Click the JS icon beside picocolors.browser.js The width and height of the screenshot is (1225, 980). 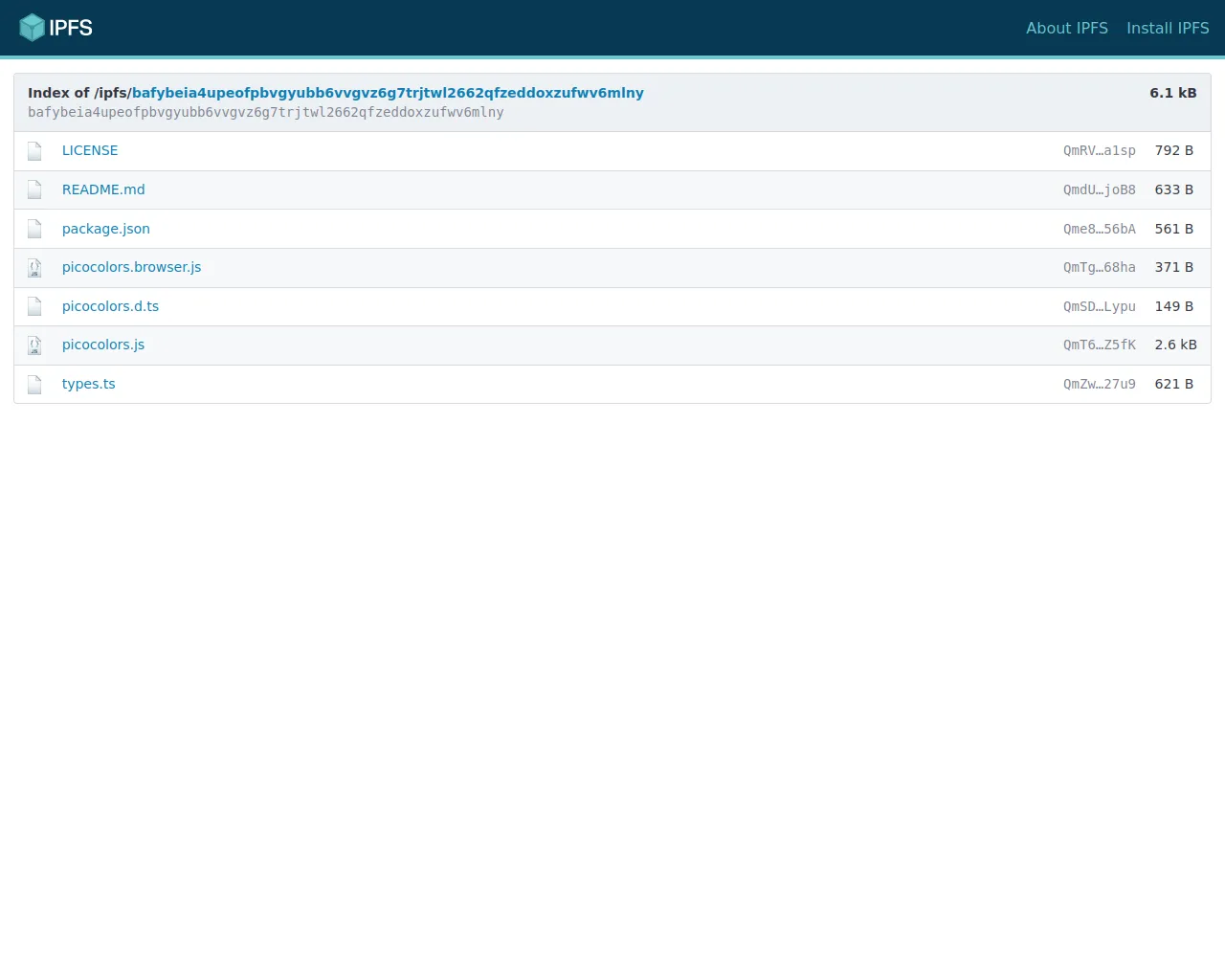point(34,268)
